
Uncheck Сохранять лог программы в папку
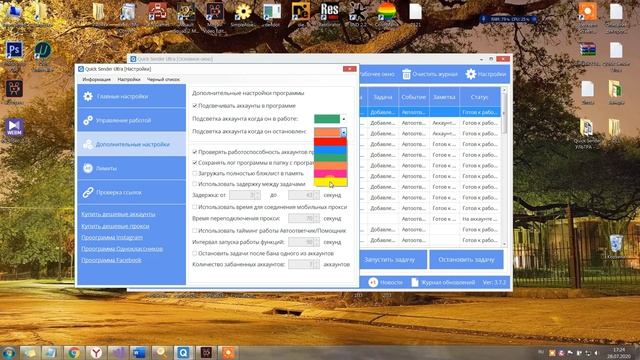point(195,162)
